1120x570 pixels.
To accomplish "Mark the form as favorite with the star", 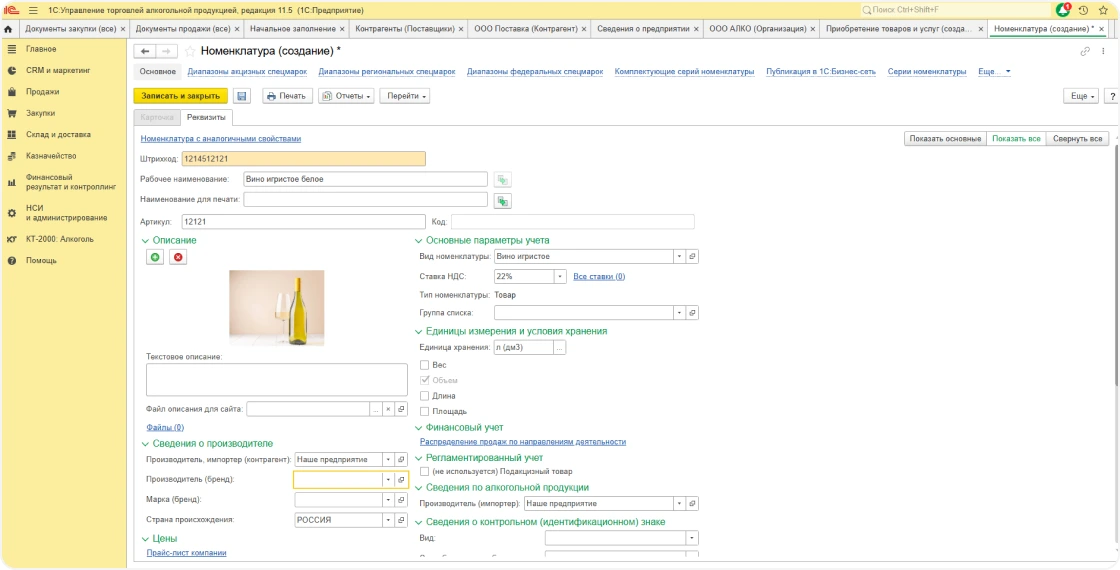I will click(x=190, y=51).
